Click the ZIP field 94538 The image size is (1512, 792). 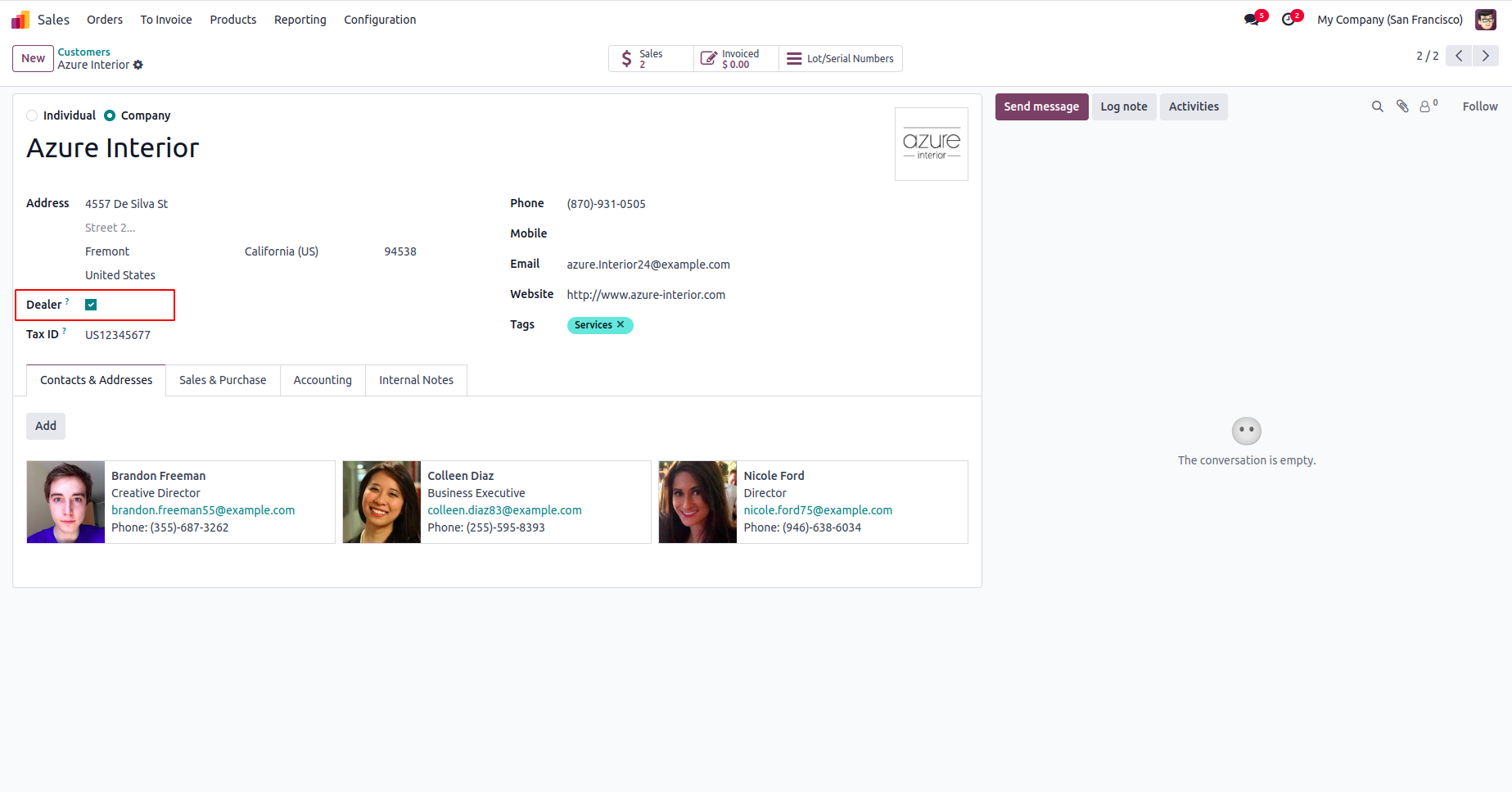pos(400,251)
